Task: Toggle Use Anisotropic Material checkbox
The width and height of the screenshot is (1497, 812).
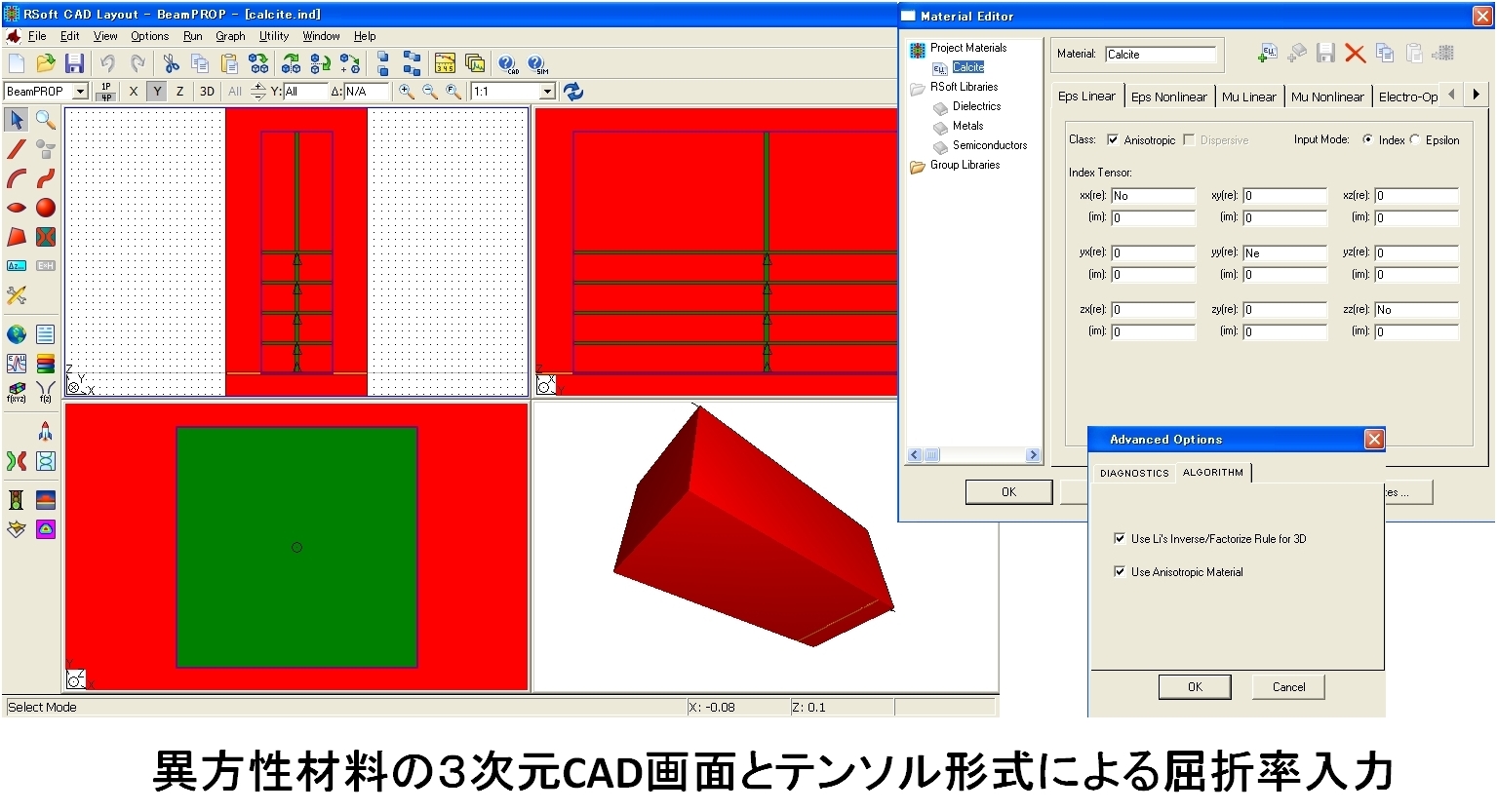Action: click(x=1120, y=572)
